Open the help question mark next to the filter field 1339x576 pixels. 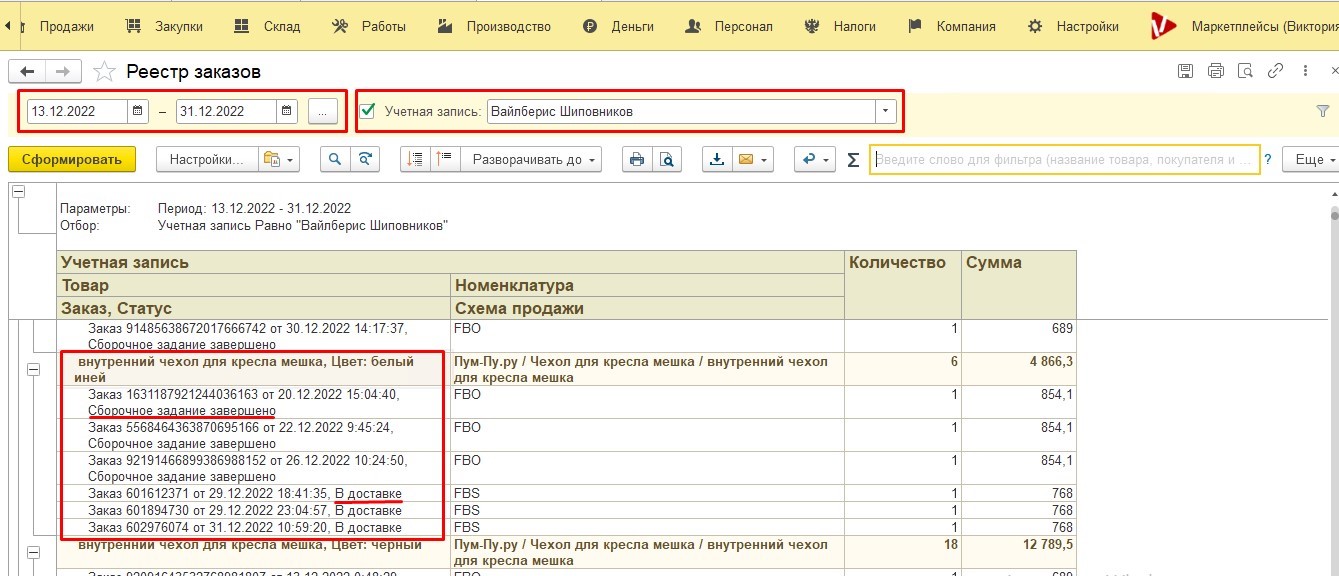coord(1268,159)
